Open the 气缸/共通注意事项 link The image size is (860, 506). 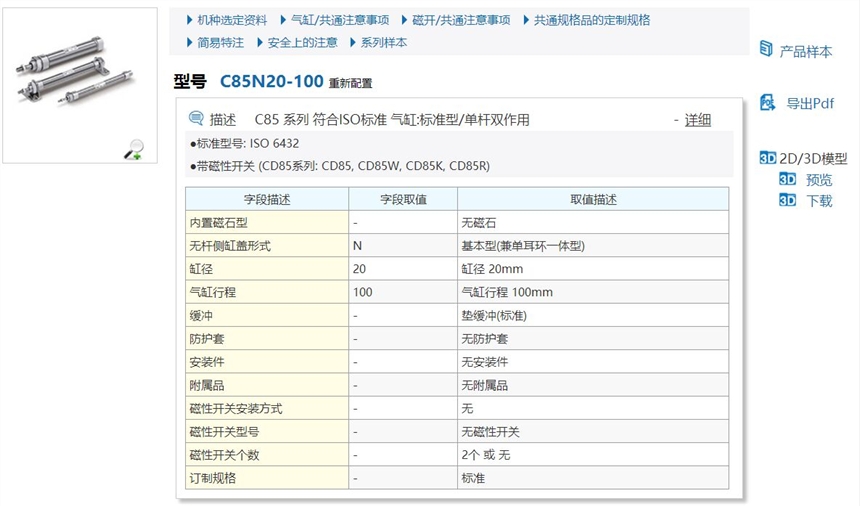(340, 20)
